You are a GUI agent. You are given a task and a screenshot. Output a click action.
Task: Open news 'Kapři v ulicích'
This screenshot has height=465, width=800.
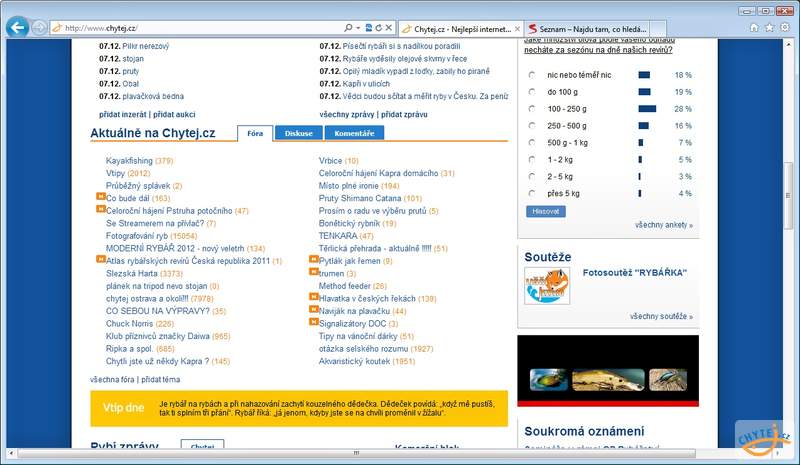click(x=366, y=84)
